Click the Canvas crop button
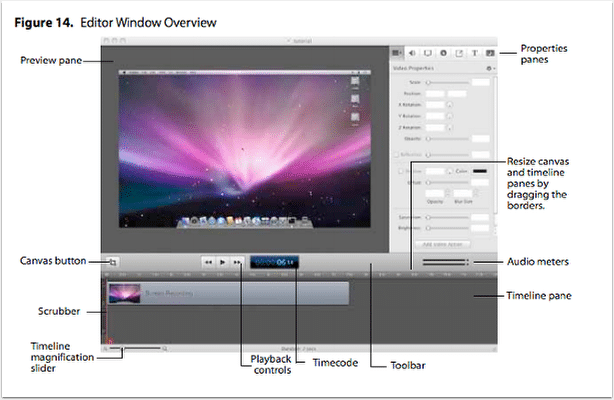Screen dimensions: 614x400 (112, 262)
